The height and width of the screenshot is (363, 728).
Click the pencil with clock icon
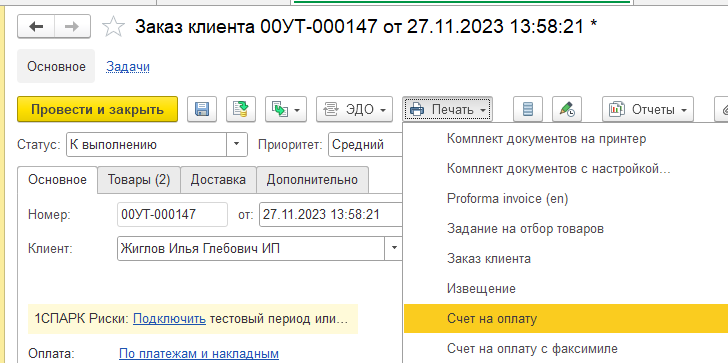(567, 110)
